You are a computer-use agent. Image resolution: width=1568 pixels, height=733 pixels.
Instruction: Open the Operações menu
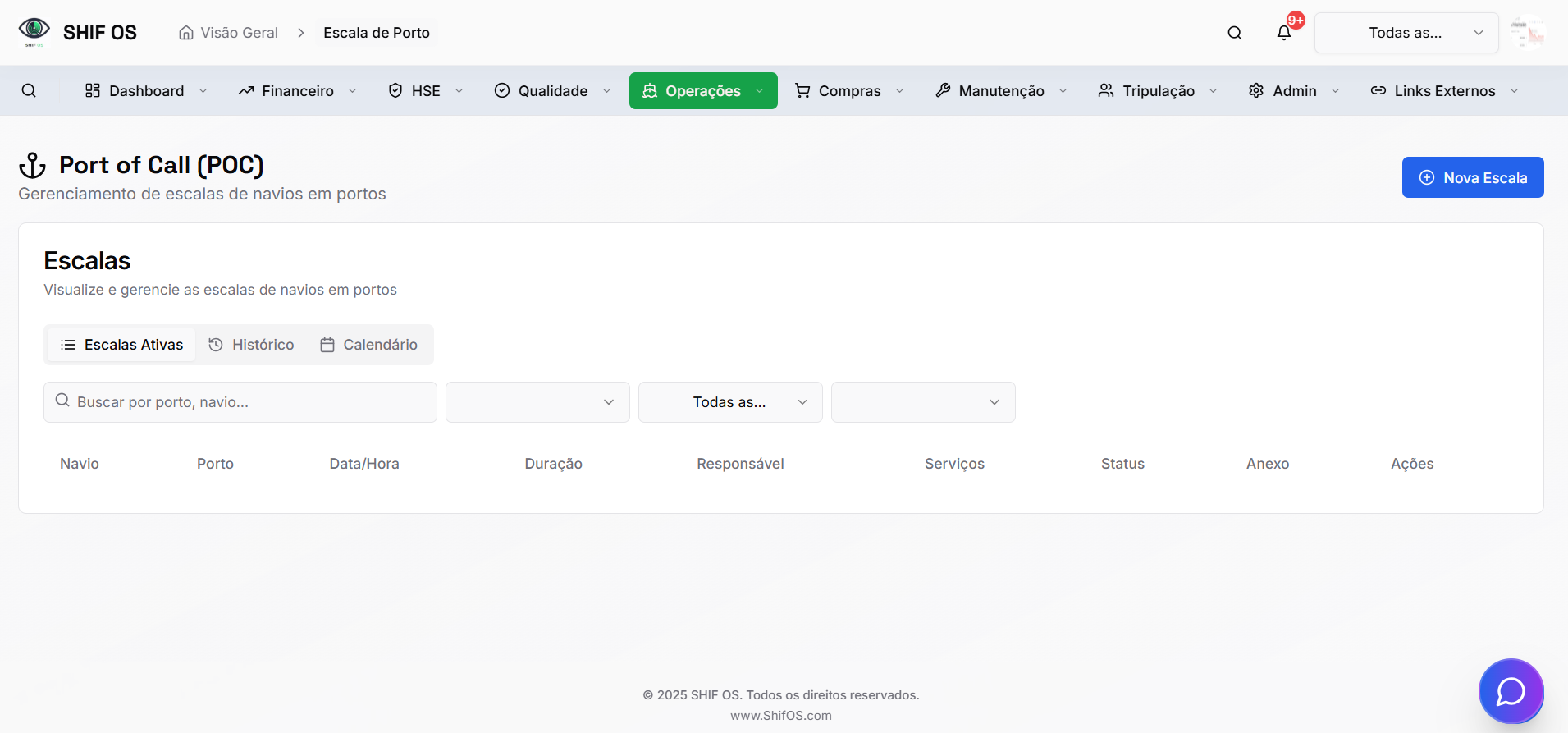[703, 90]
